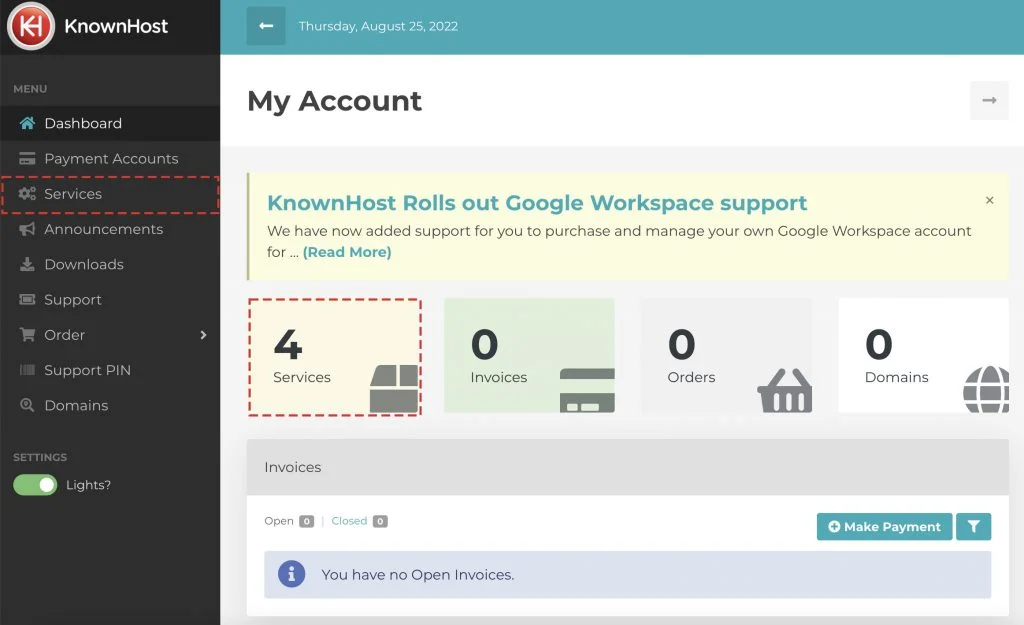Select the Open invoices tab
This screenshot has width=1024, height=625.
coord(279,521)
